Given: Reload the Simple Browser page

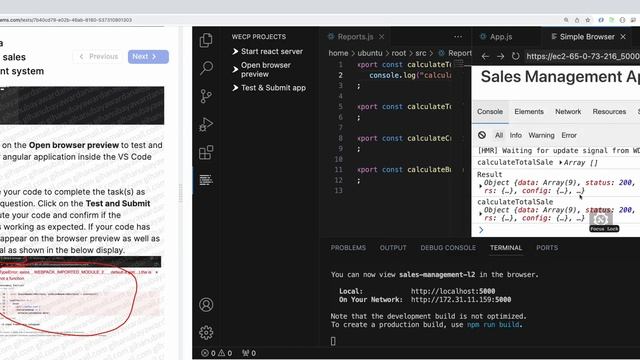Looking at the screenshot, I should click(x=516, y=56).
